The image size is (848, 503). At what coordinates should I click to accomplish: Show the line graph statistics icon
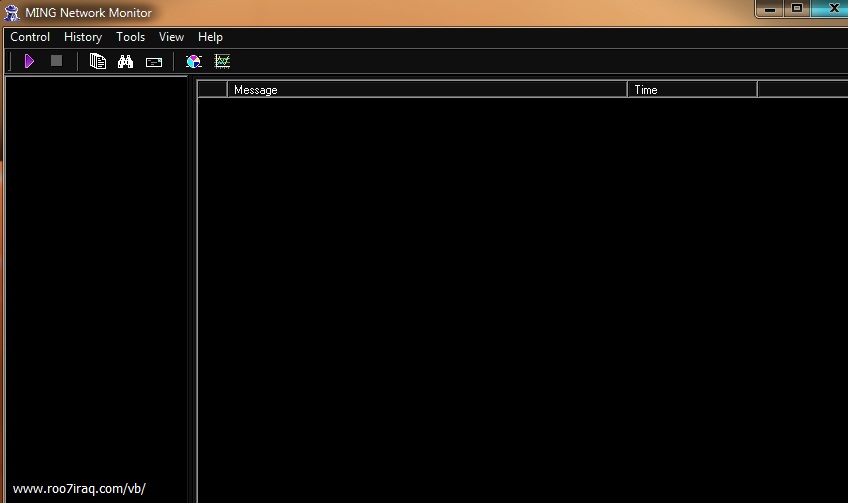click(x=222, y=62)
